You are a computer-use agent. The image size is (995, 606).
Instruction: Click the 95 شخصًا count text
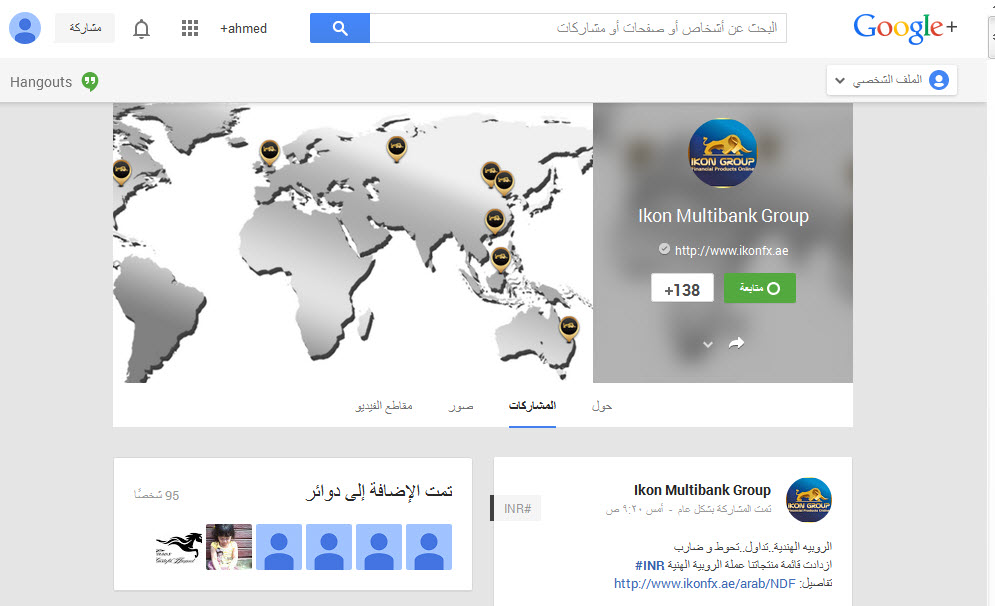tap(157, 495)
